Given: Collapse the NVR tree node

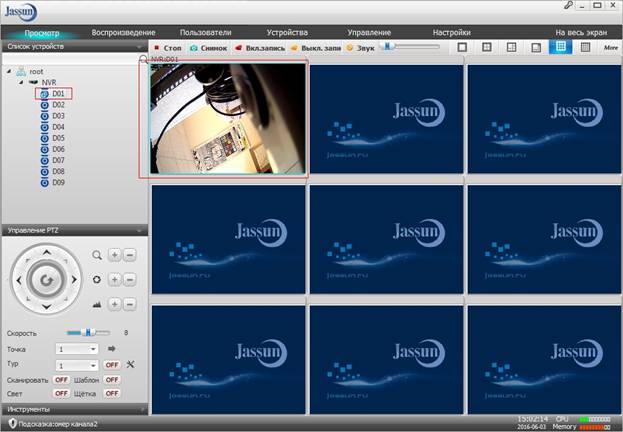Looking at the screenshot, I should pyautogui.click(x=21, y=82).
